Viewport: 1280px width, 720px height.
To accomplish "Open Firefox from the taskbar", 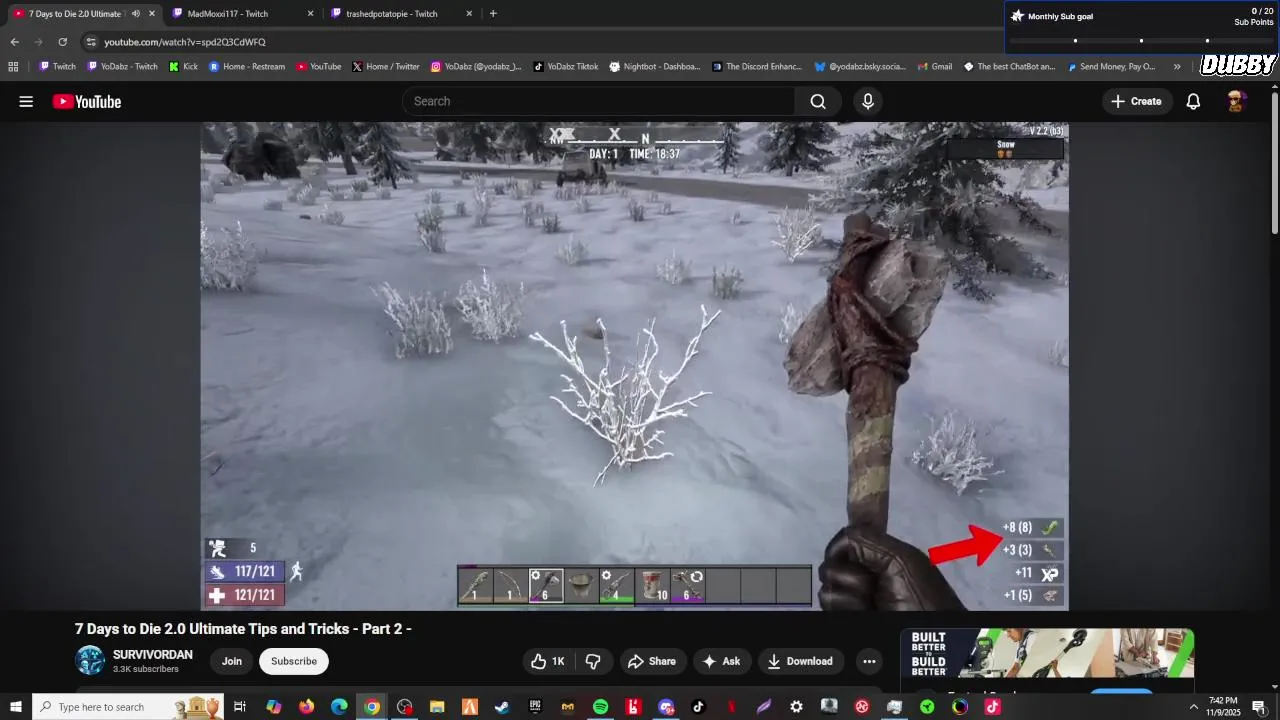I will (x=306, y=707).
